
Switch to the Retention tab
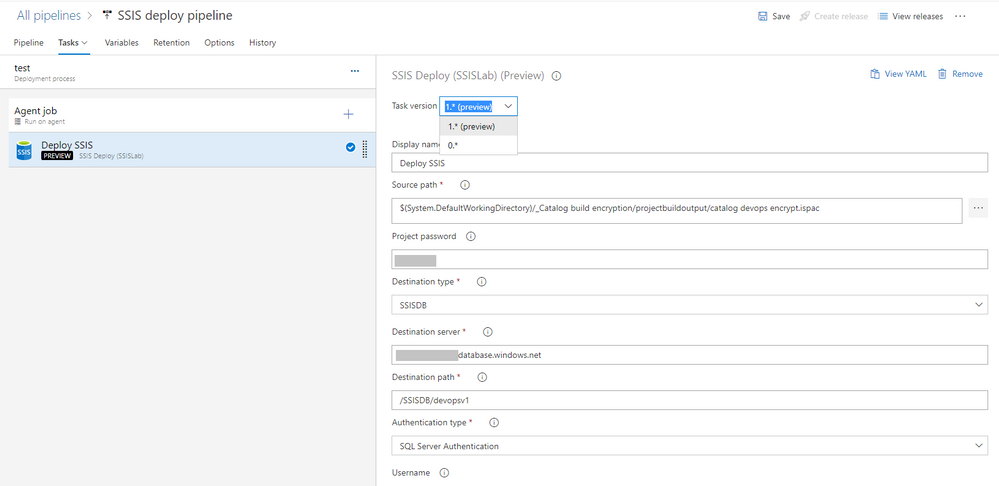(x=171, y=43)
